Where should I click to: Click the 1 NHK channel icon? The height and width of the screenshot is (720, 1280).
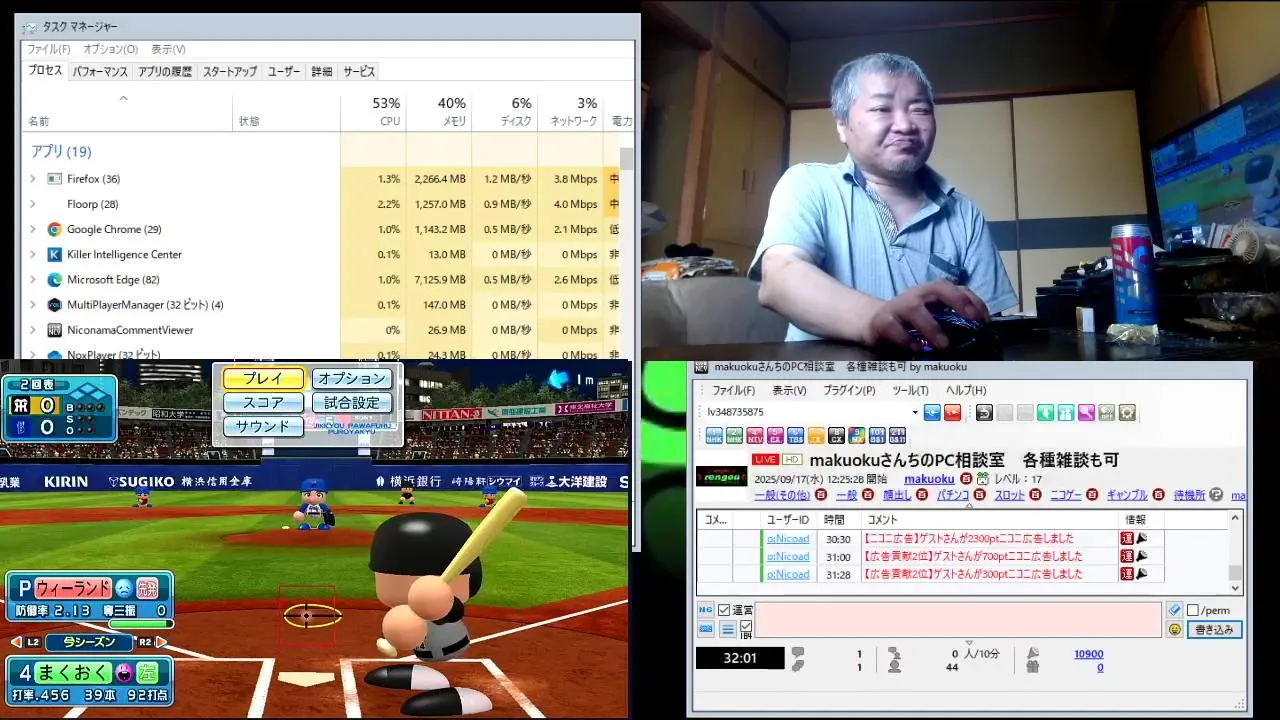(714, 435)
